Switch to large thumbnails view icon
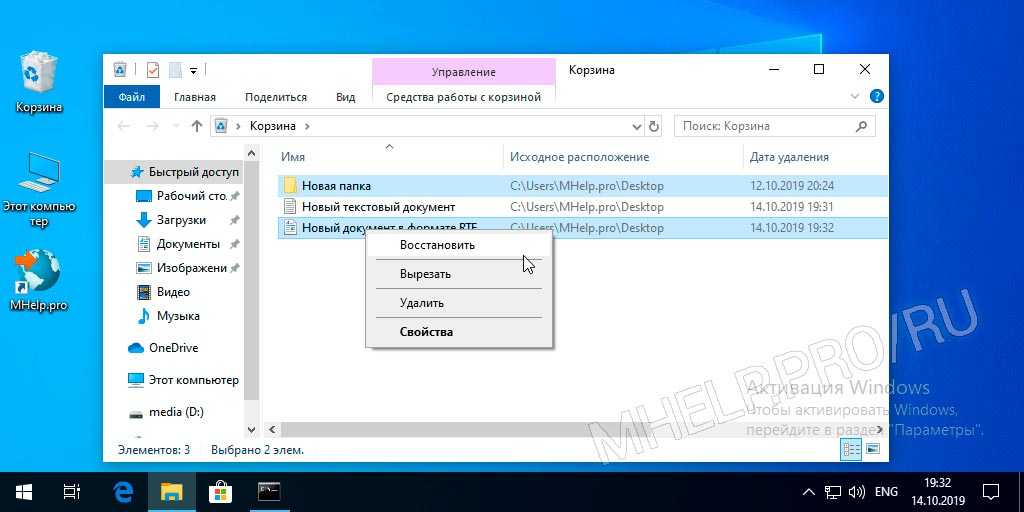 click(873, 450)
